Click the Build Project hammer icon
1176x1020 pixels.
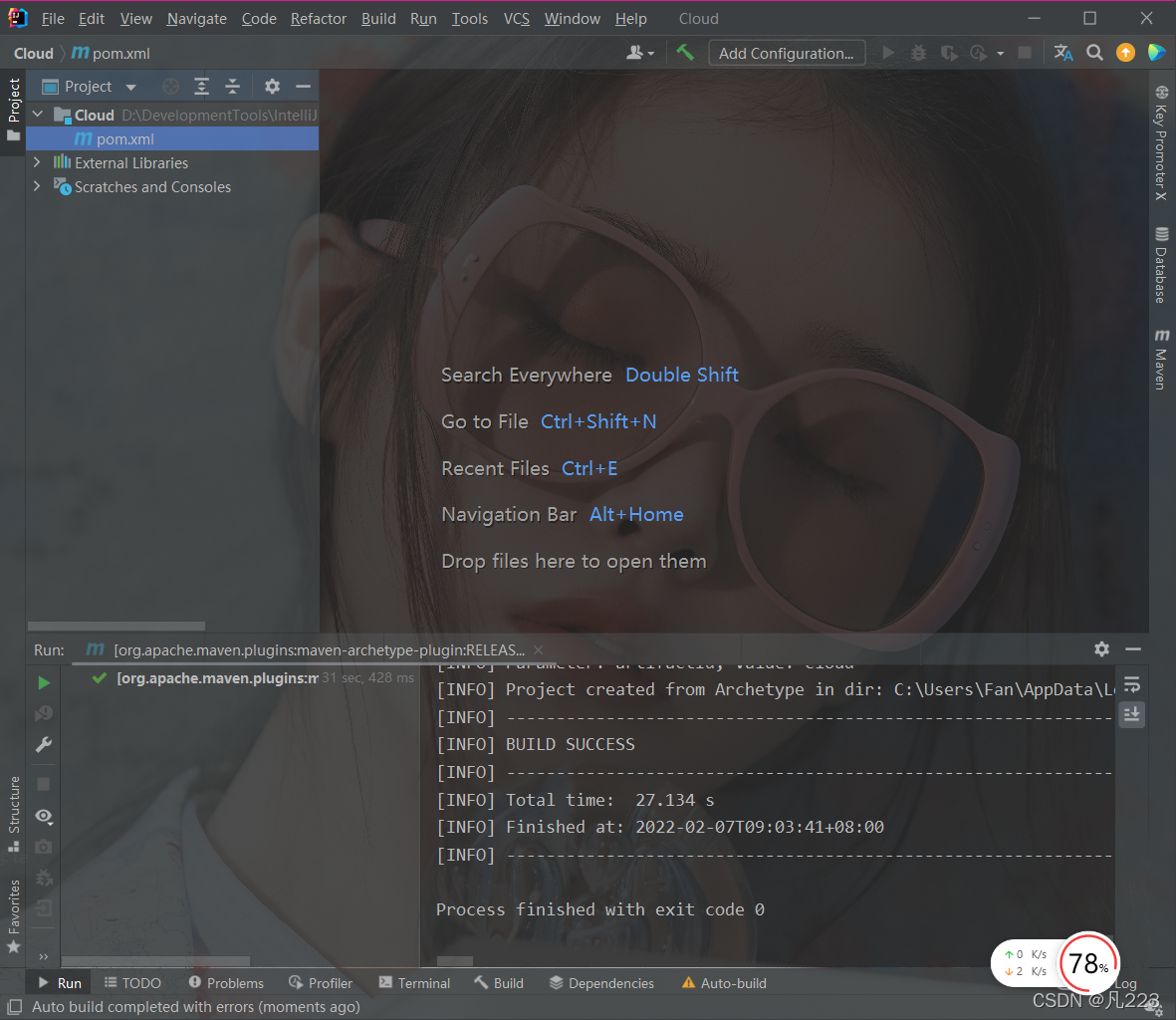coord(685,53)
